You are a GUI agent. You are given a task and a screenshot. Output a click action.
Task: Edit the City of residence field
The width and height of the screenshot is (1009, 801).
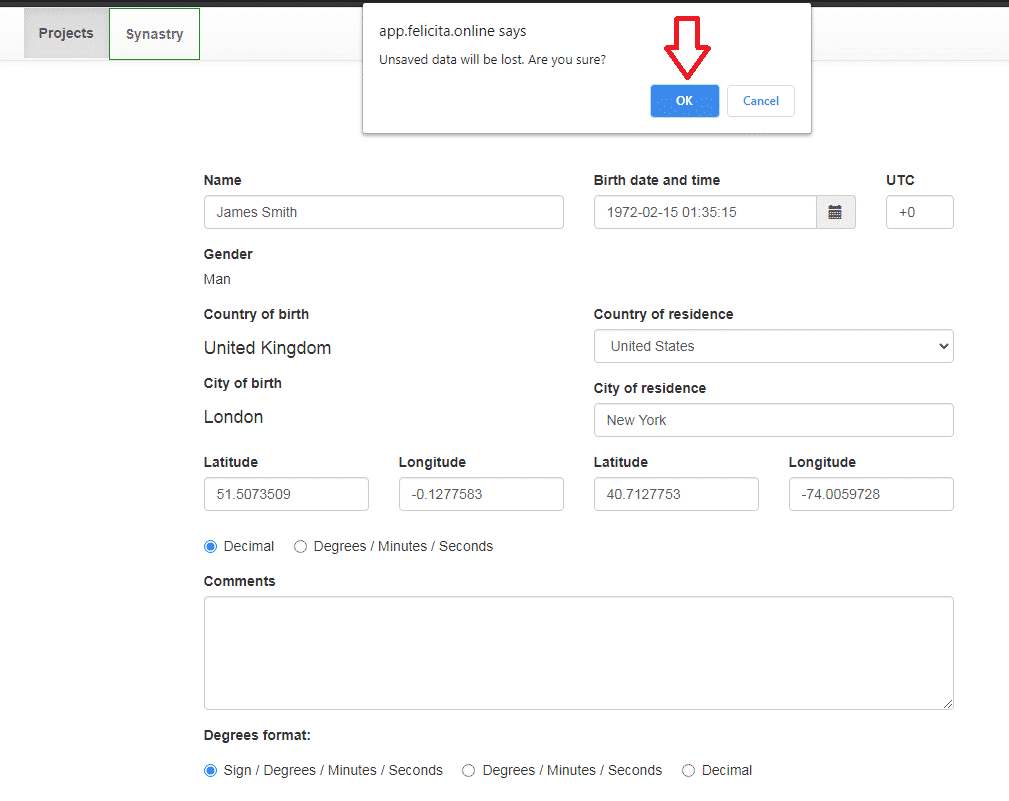(773, 420)
